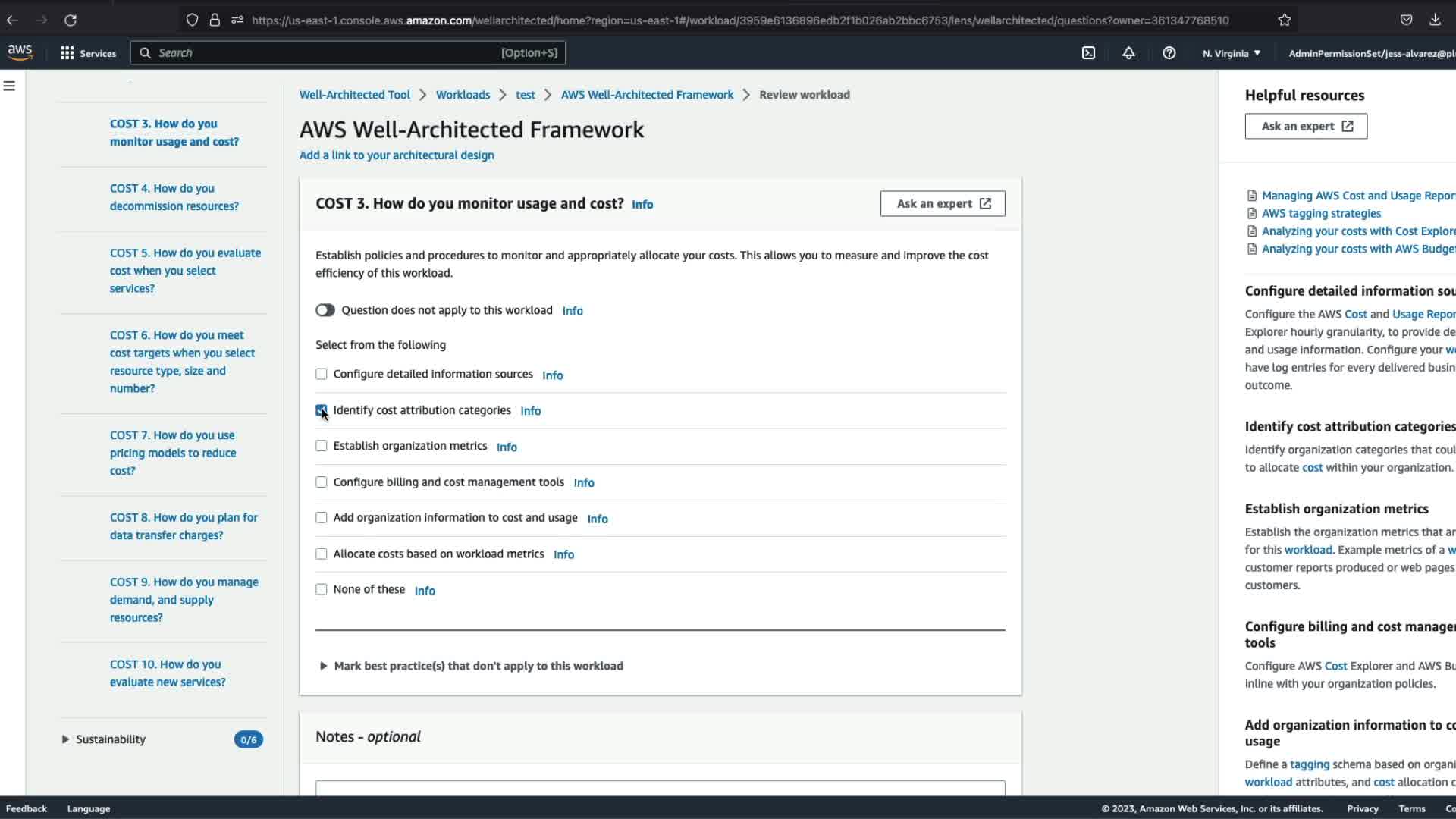Viewport: 1456px width, 819px height.
Task: Check 'Configure detailed information sources' checkbox
Action: 322,374
